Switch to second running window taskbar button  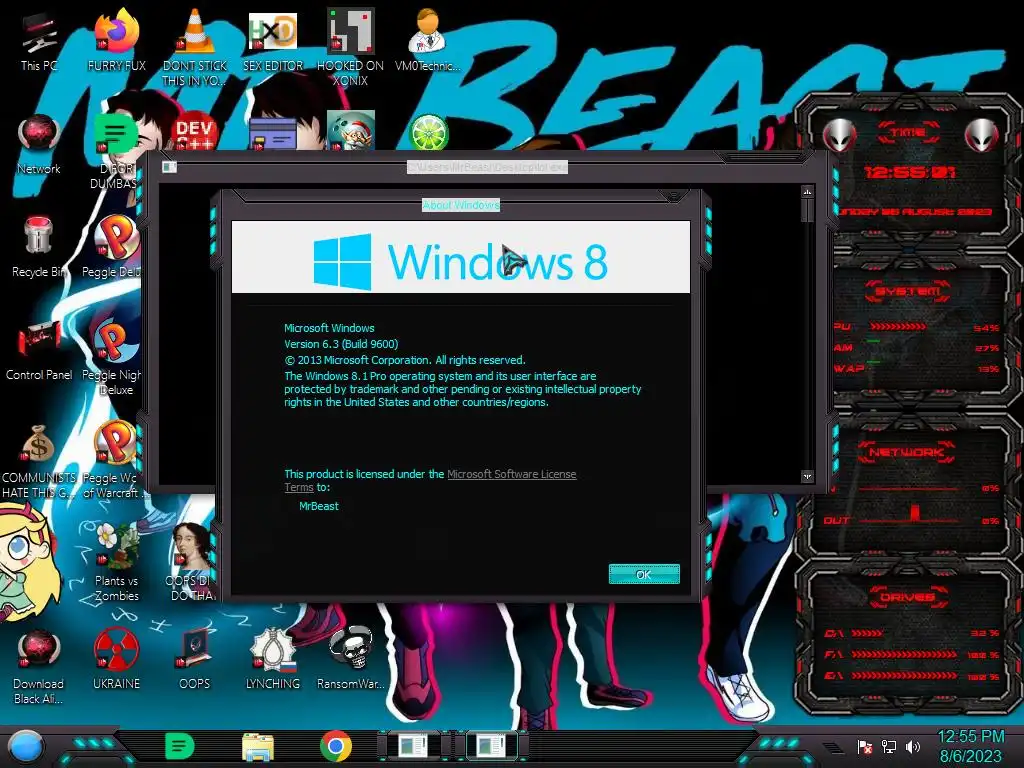click(491, 746)
